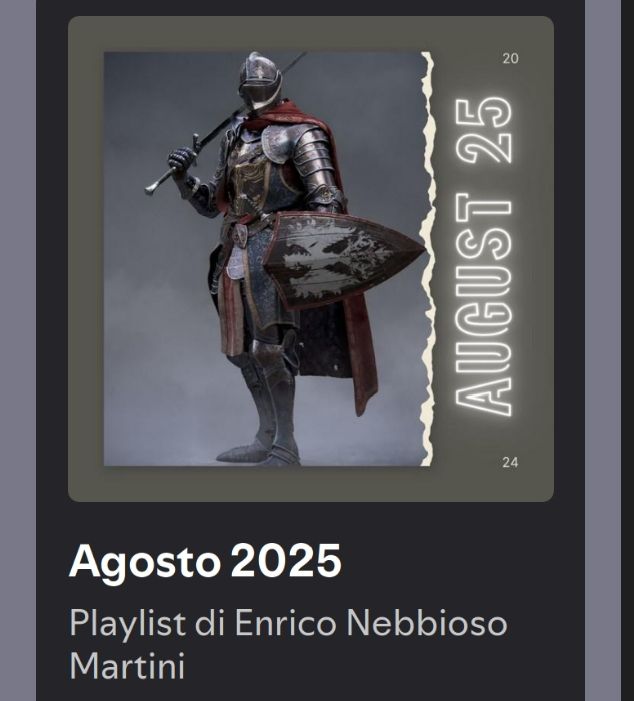Screen dimensions: 634x701
Task: Click the glowing AUGUST 25 cover text
Action: [x=483, y=257]
